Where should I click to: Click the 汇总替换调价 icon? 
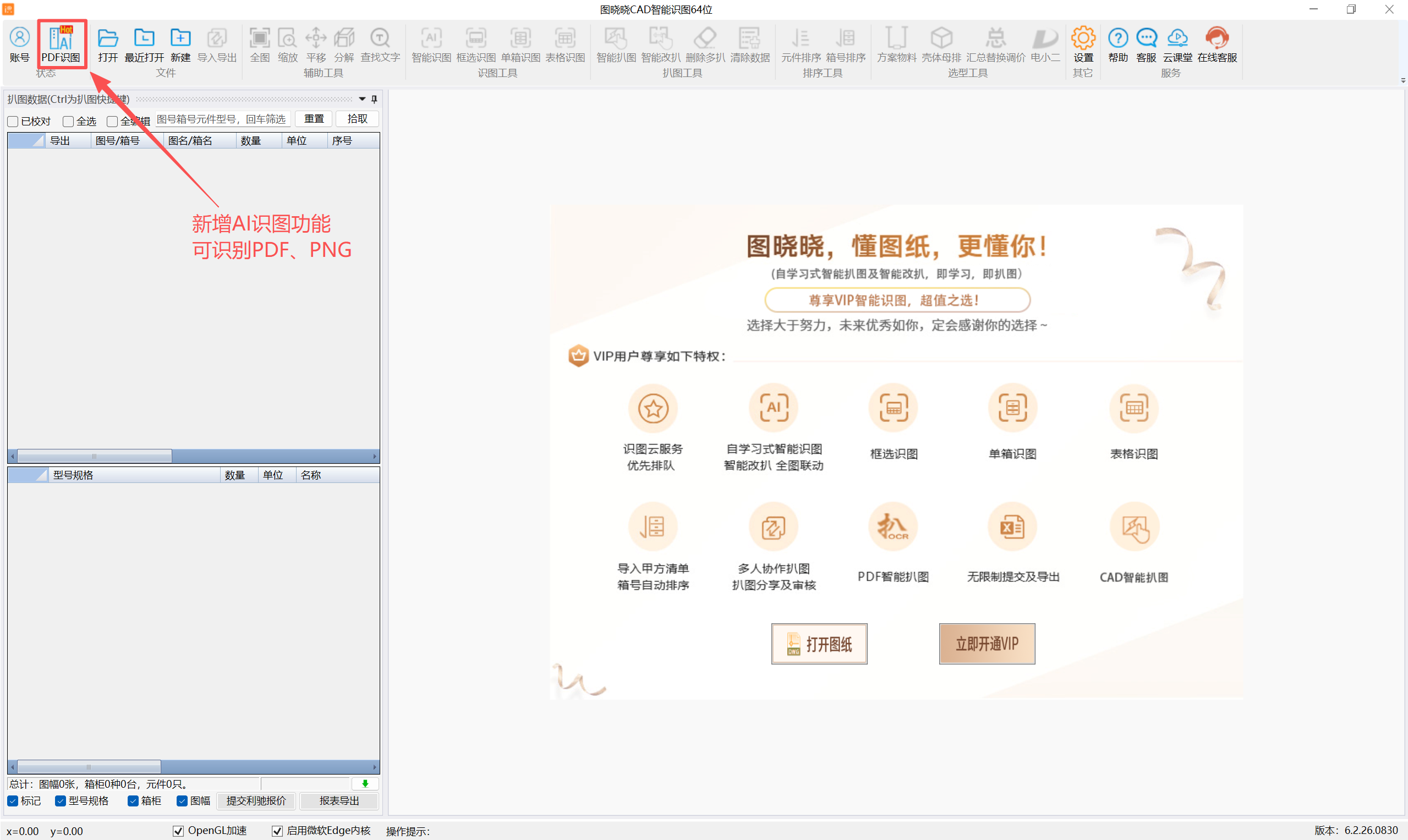(996, 44)
